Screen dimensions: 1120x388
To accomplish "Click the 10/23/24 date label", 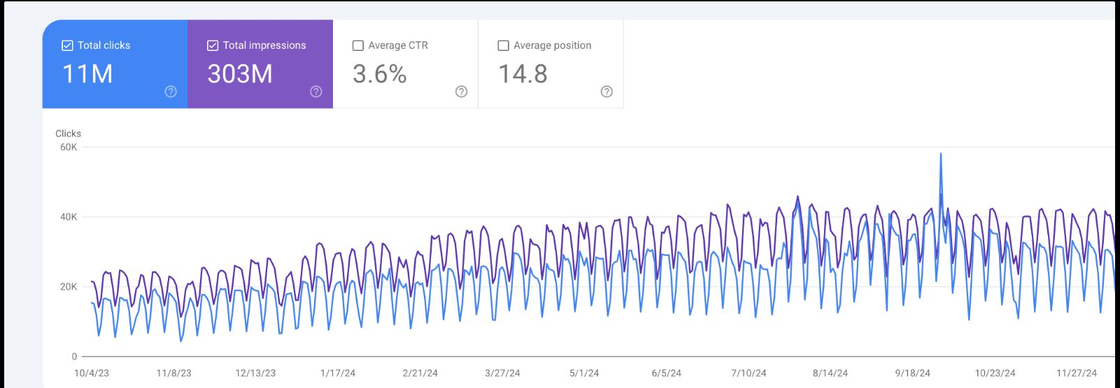I will tap(995, 373).
